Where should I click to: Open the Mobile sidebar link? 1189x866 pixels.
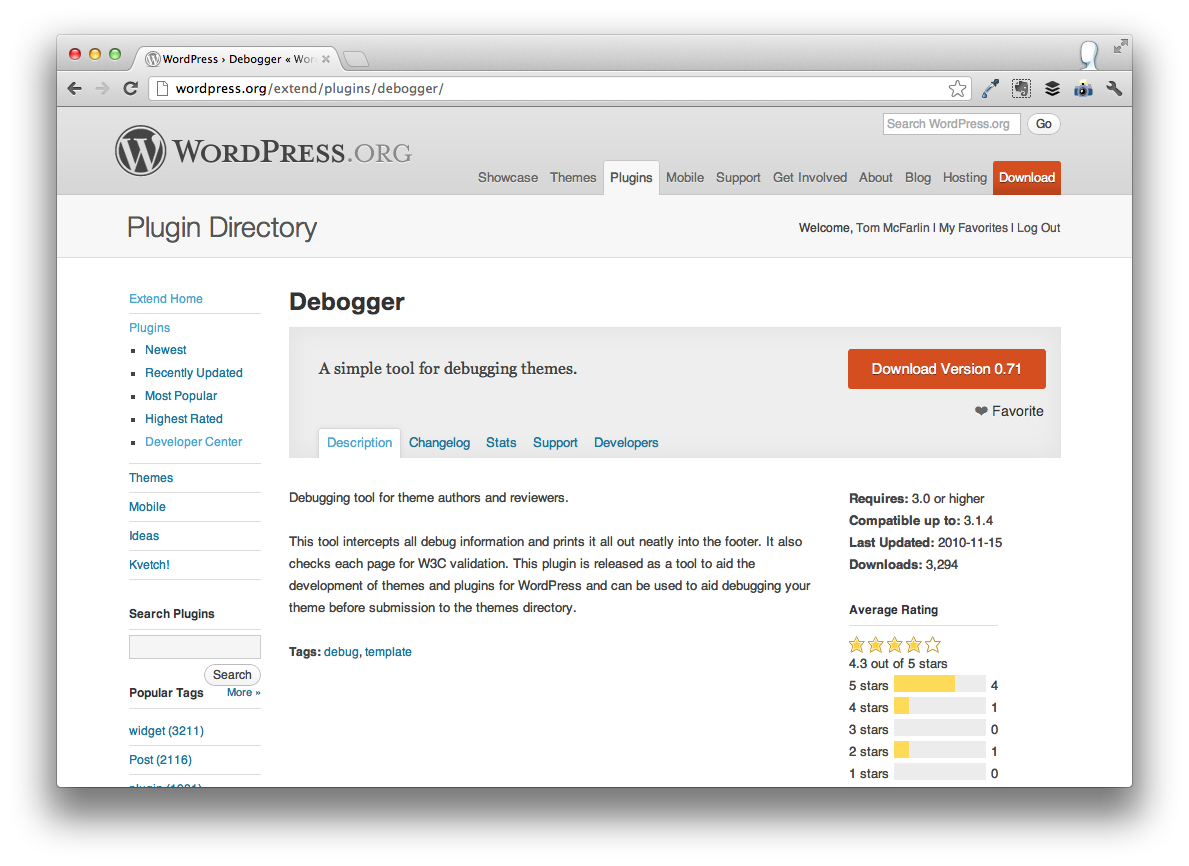(147, 507)
